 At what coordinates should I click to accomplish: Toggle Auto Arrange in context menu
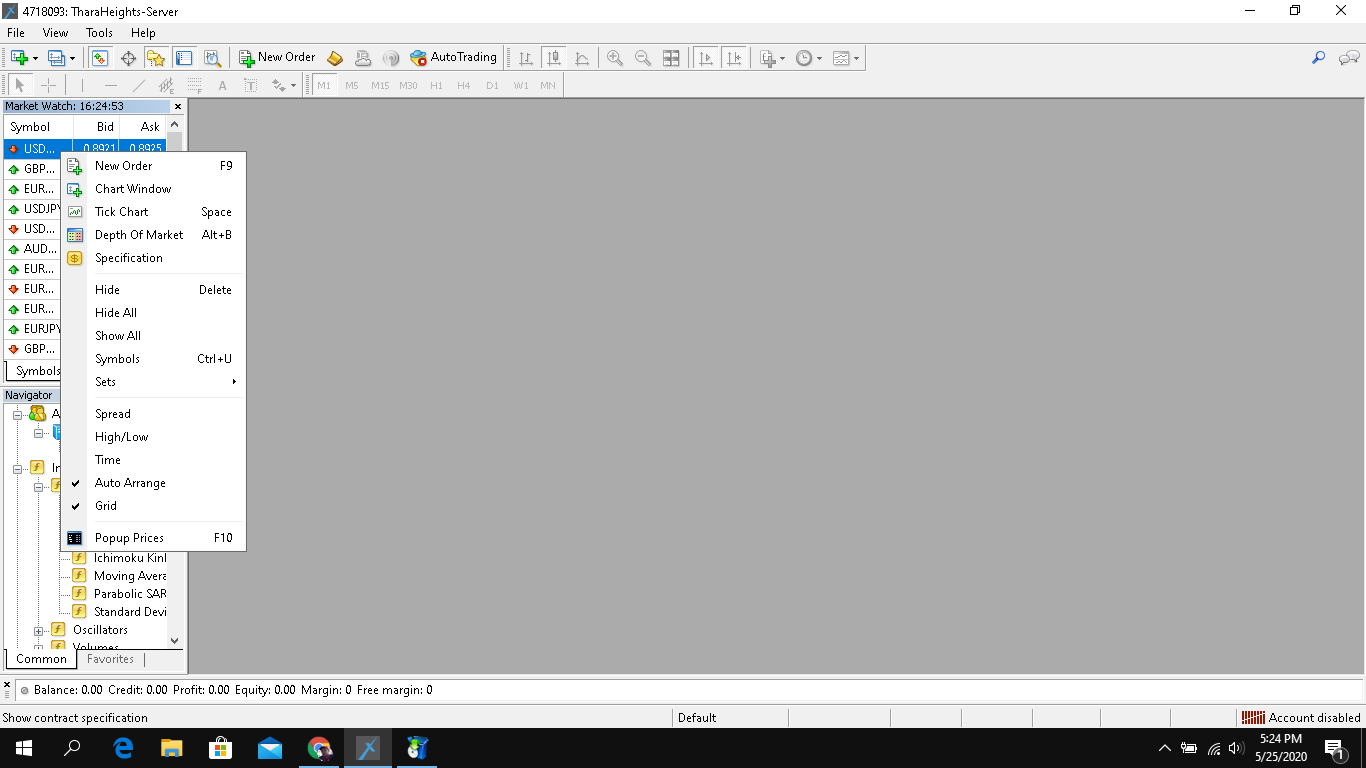(130, 483)
